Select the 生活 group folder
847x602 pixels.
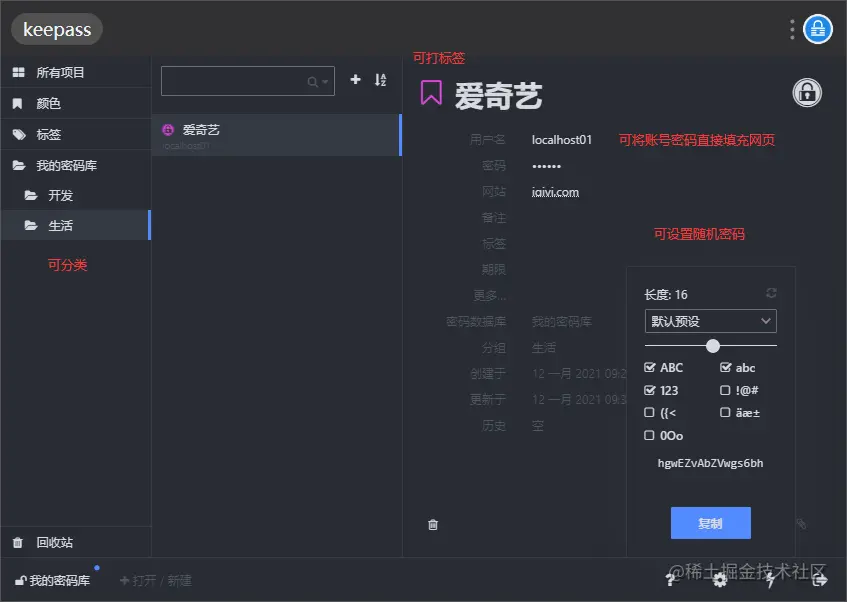(76, 225)
